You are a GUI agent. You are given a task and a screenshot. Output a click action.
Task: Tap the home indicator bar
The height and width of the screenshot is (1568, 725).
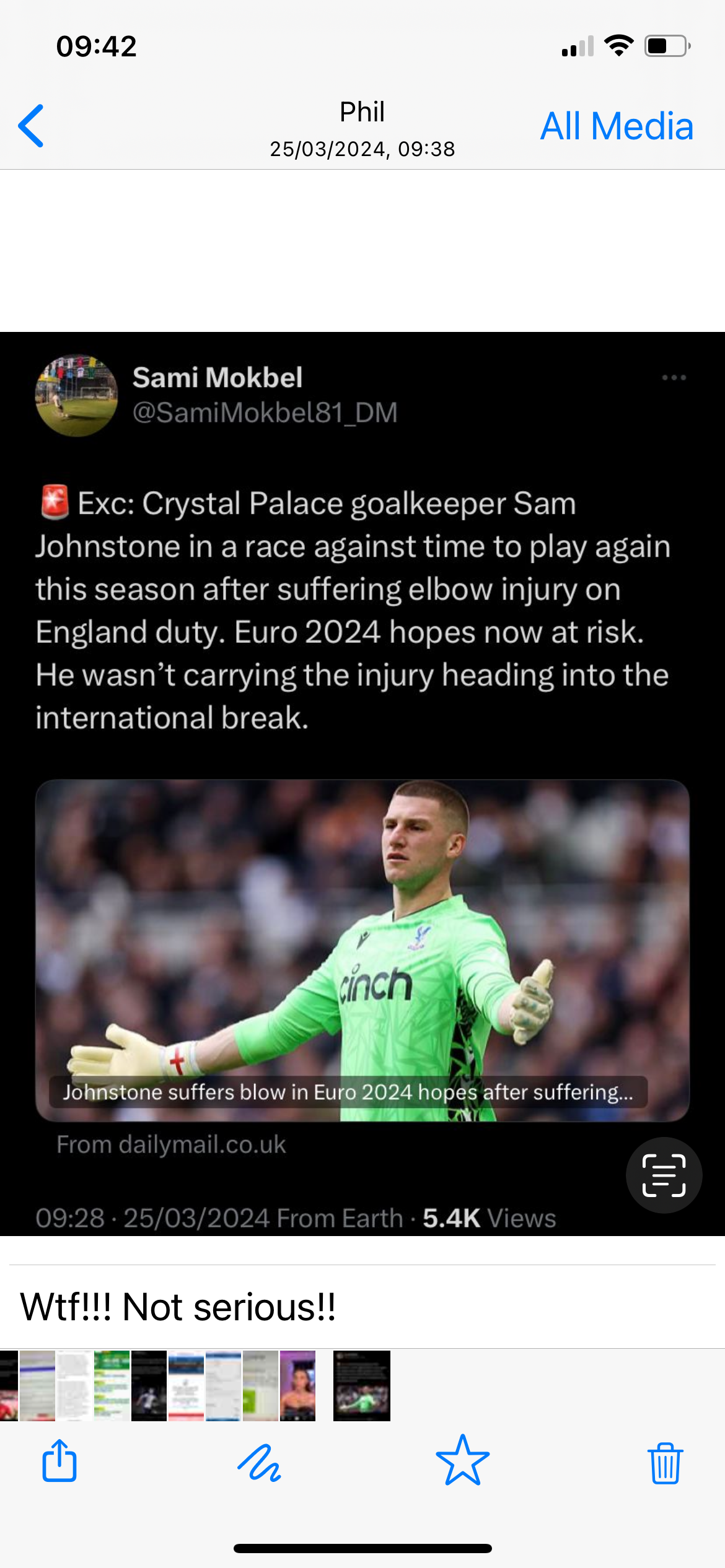click(x=362, y=1549)
